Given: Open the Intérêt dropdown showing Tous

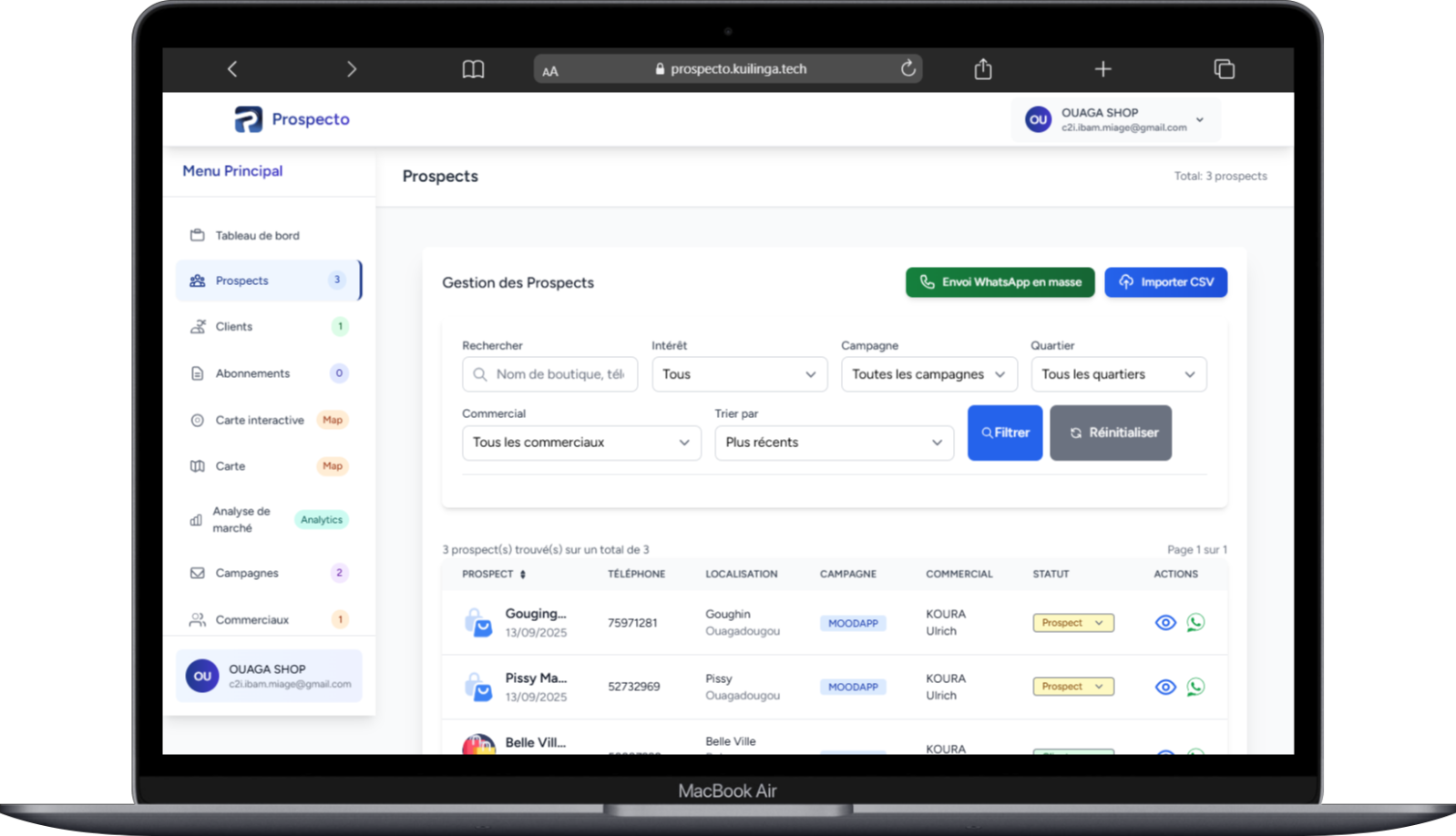Looking at the screenshot, I should coord(739,374).
